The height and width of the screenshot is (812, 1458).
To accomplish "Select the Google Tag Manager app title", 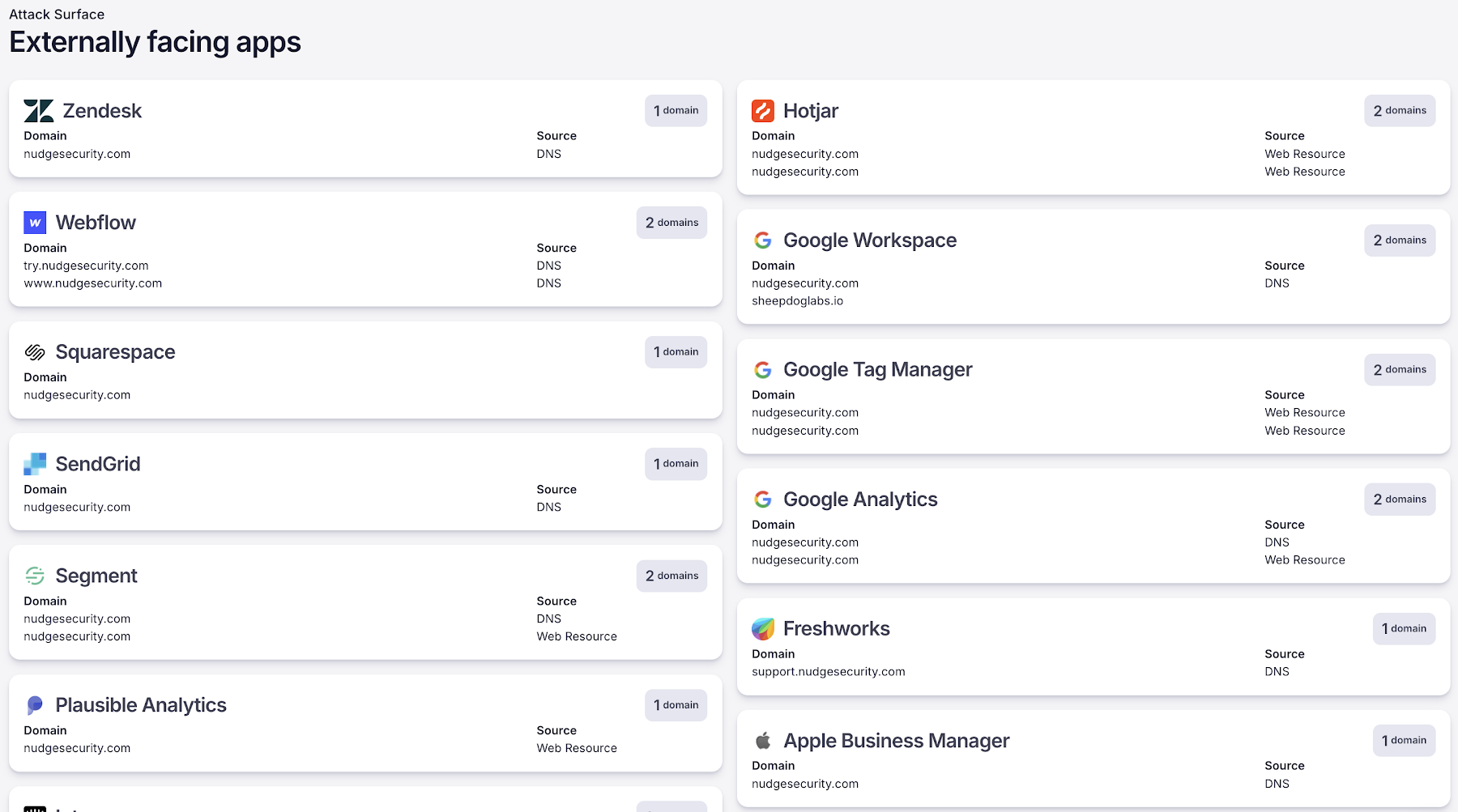I will click(878, 370).
